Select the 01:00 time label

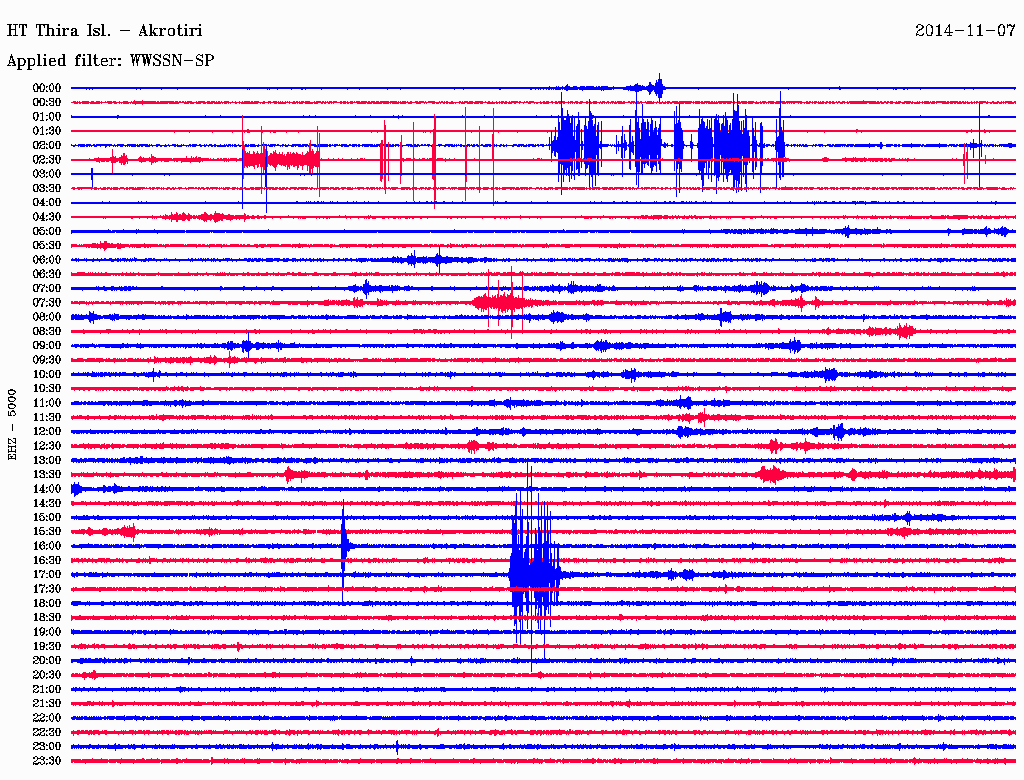point(47,116)
